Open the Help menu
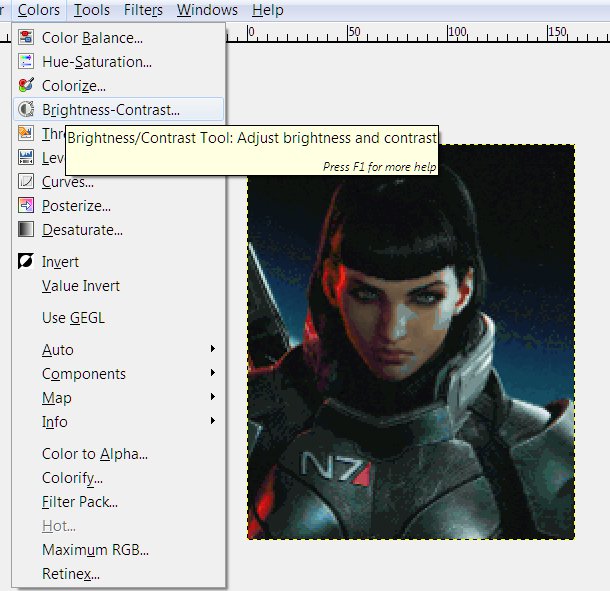The height and width of the screenshot is (591, 610). pyautogui.click(x=267, y=10)
